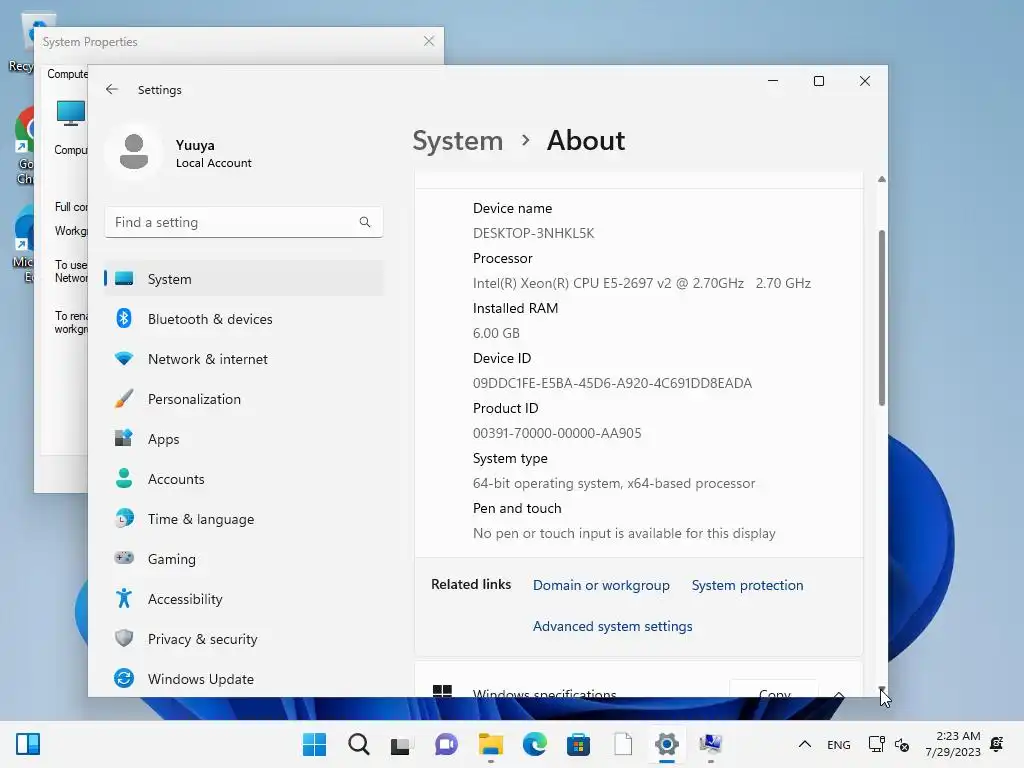Open Advanced system settings link
This screenshot has height=768, width=1024.
coord(612,626)
